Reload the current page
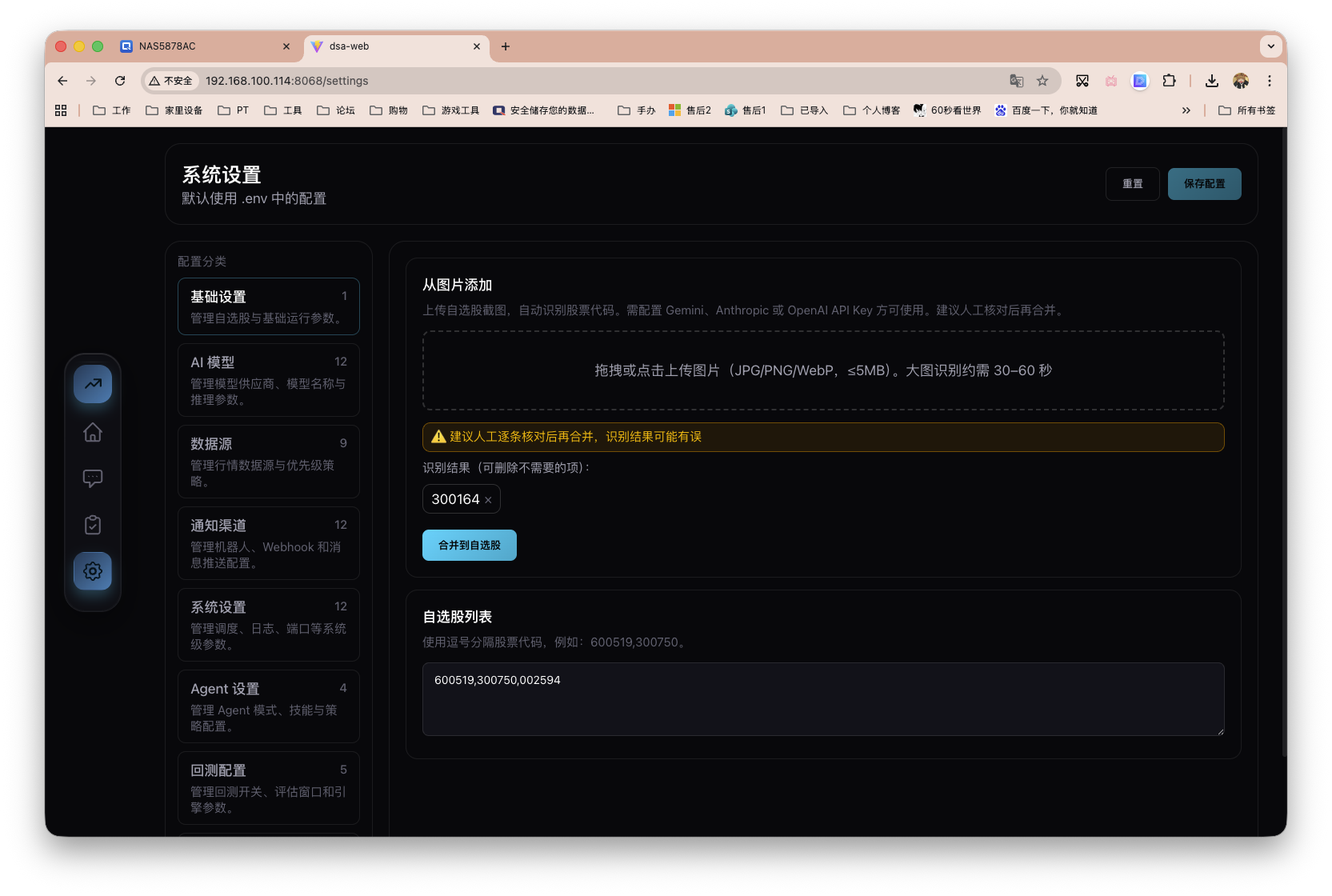The image size is (1332, 896). click(120, 81)
